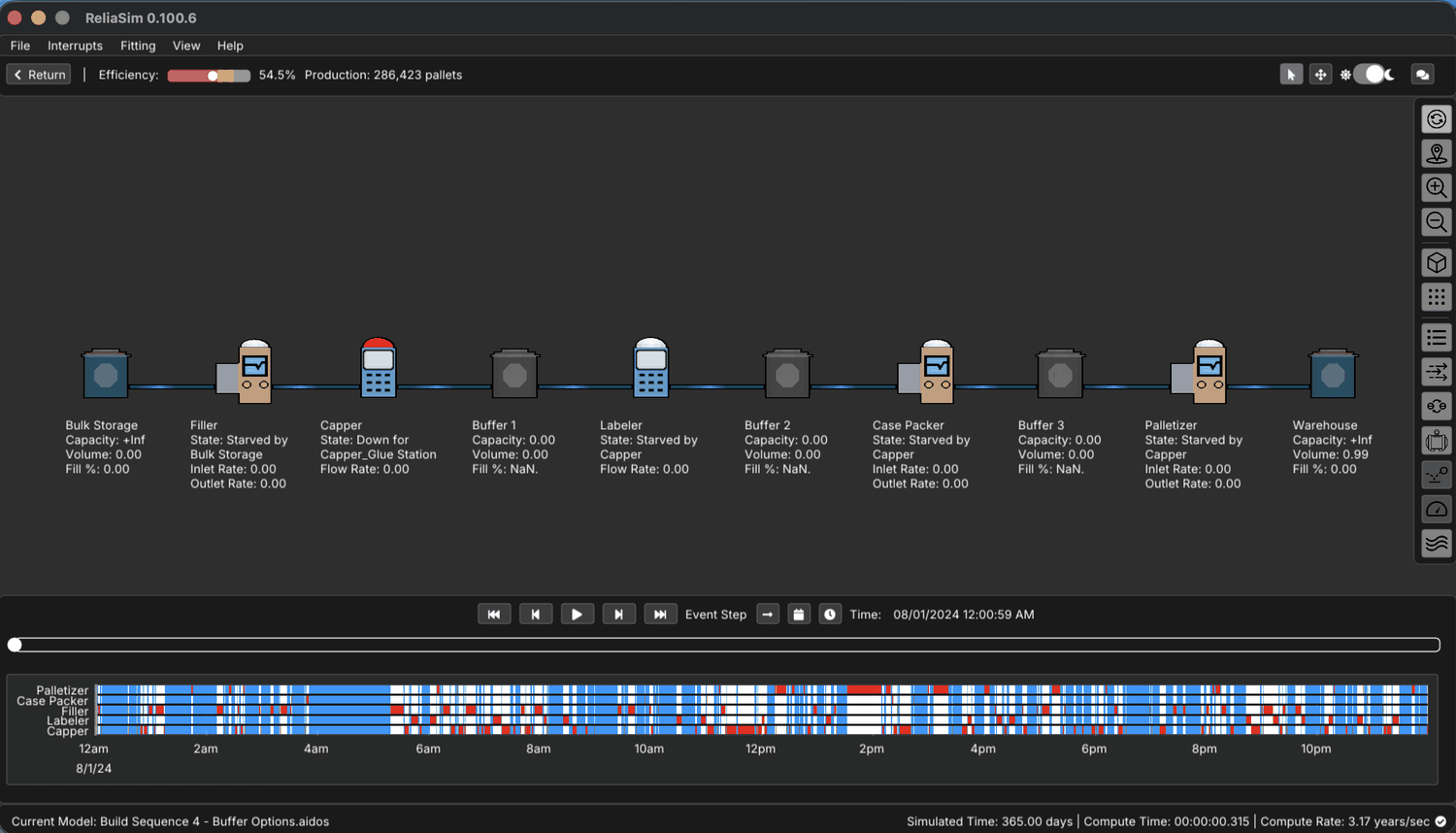
Task: Click the event step arrow icon
Action: (x=768, y=615)
